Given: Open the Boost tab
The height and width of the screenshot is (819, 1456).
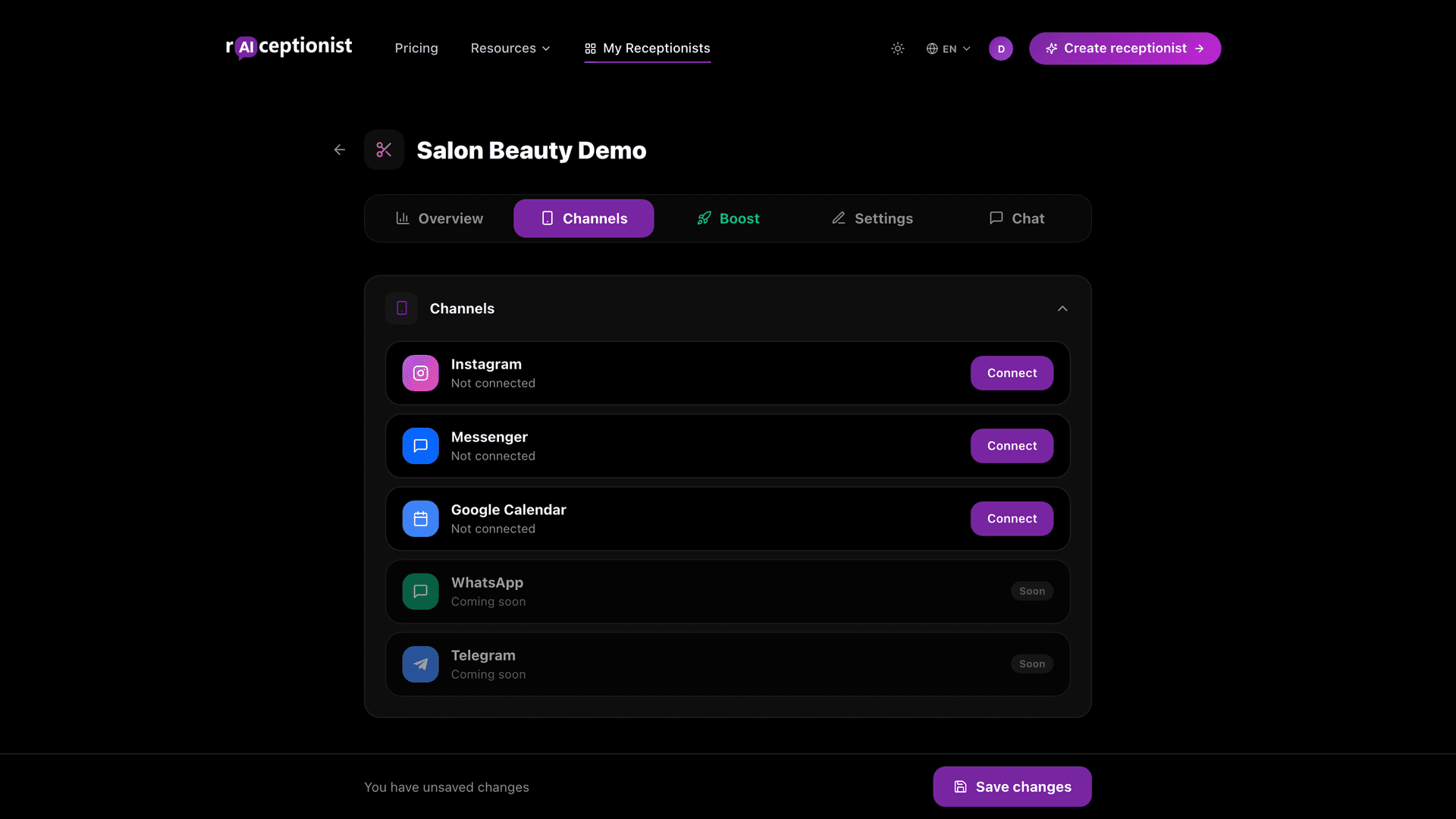Looking at the screenshot, I should (728, 218).
